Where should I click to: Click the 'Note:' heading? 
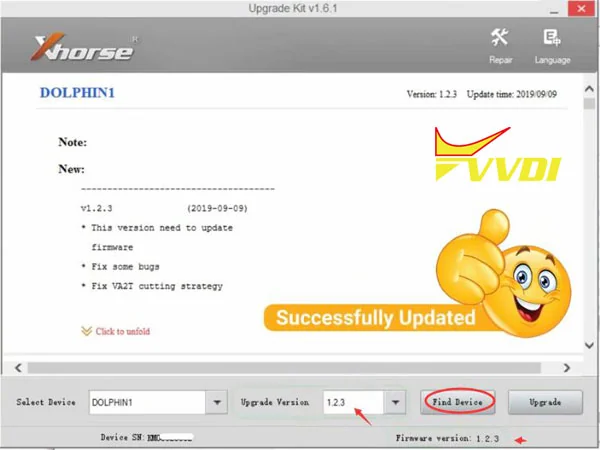click(73, 142)
